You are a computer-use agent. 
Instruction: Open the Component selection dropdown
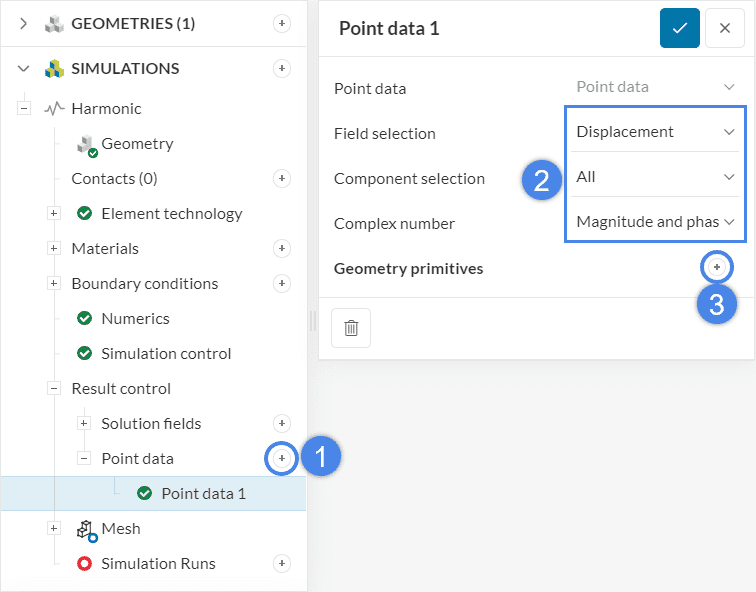[655, 176]
